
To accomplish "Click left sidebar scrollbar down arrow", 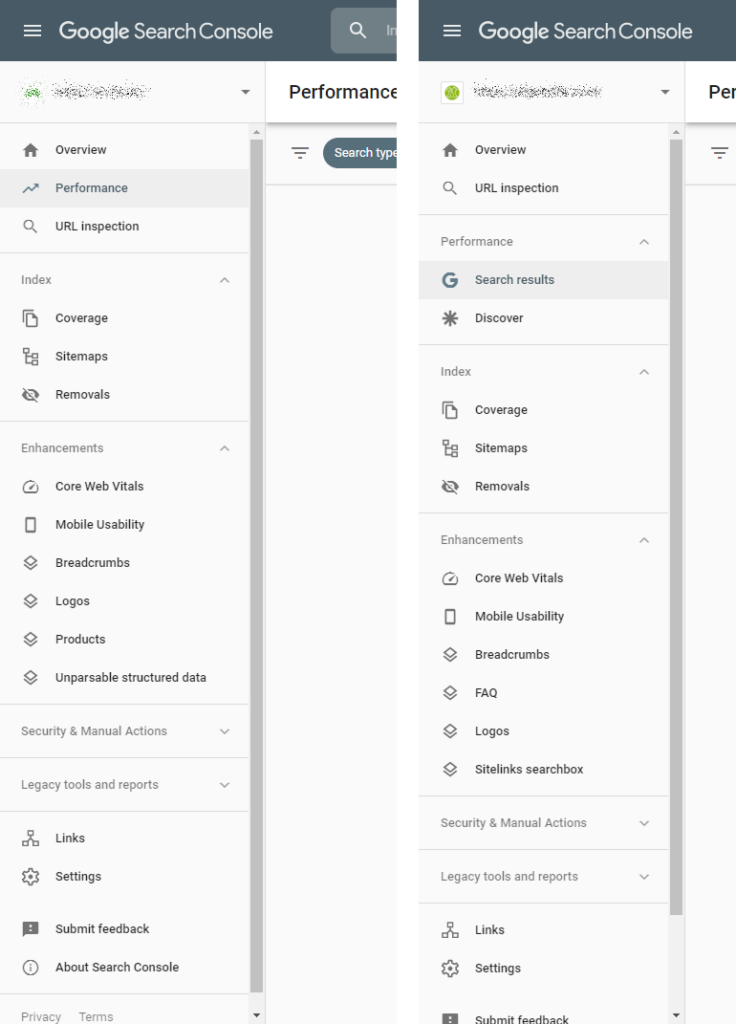I will click(257, 1016).
